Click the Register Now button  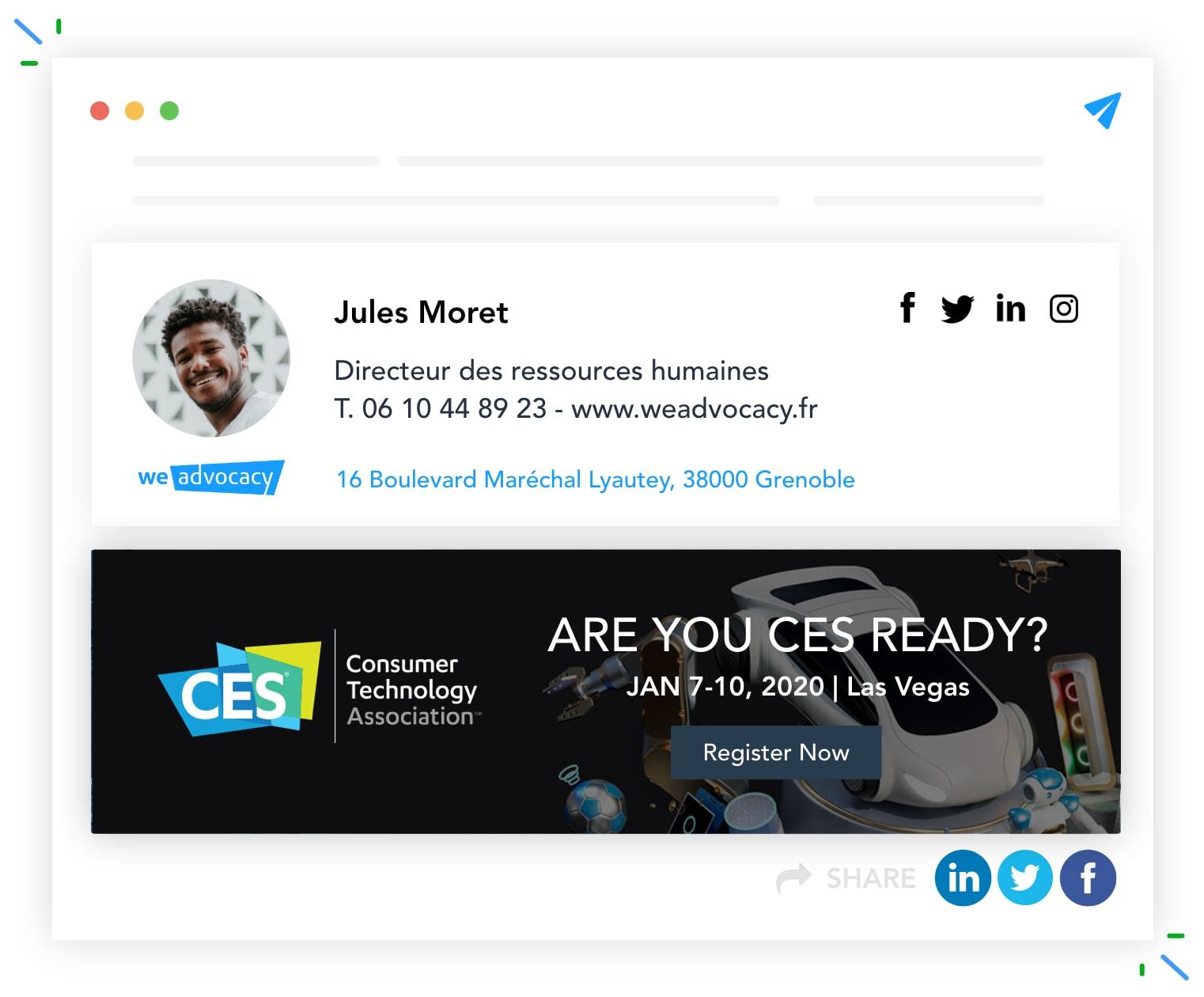(x=776, y=752)
